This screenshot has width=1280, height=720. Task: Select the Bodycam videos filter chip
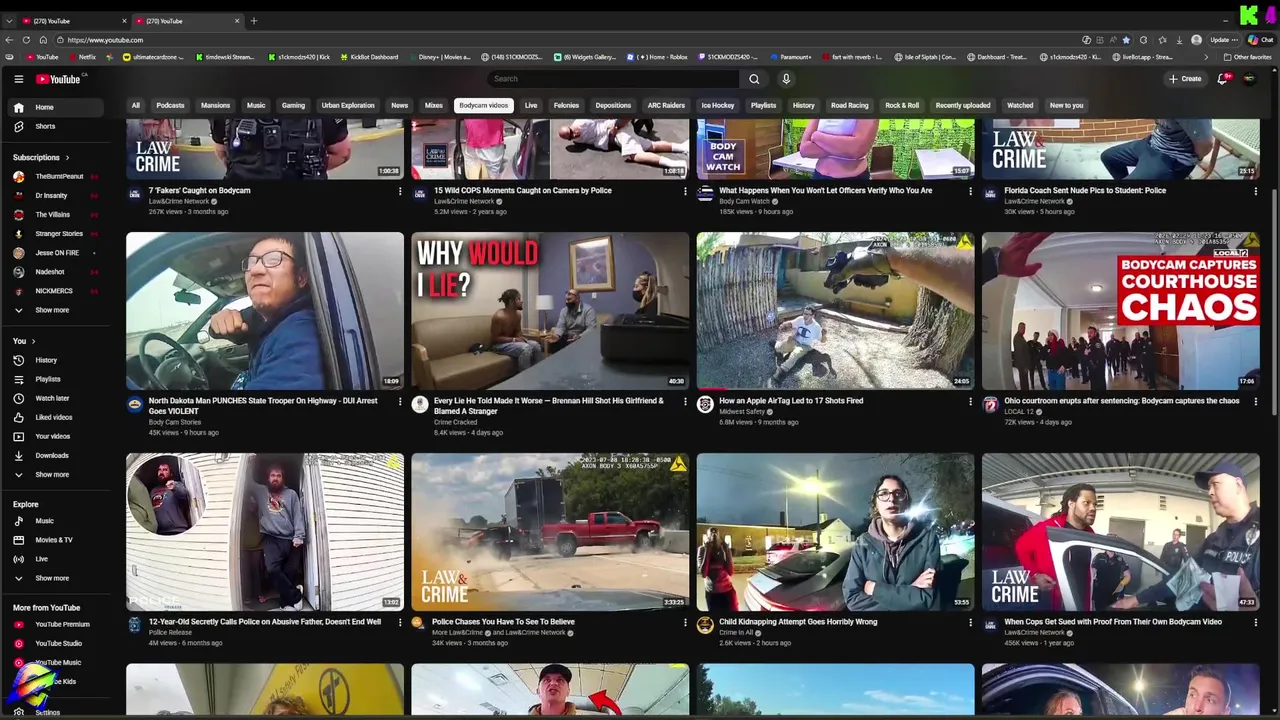(484, 105)
